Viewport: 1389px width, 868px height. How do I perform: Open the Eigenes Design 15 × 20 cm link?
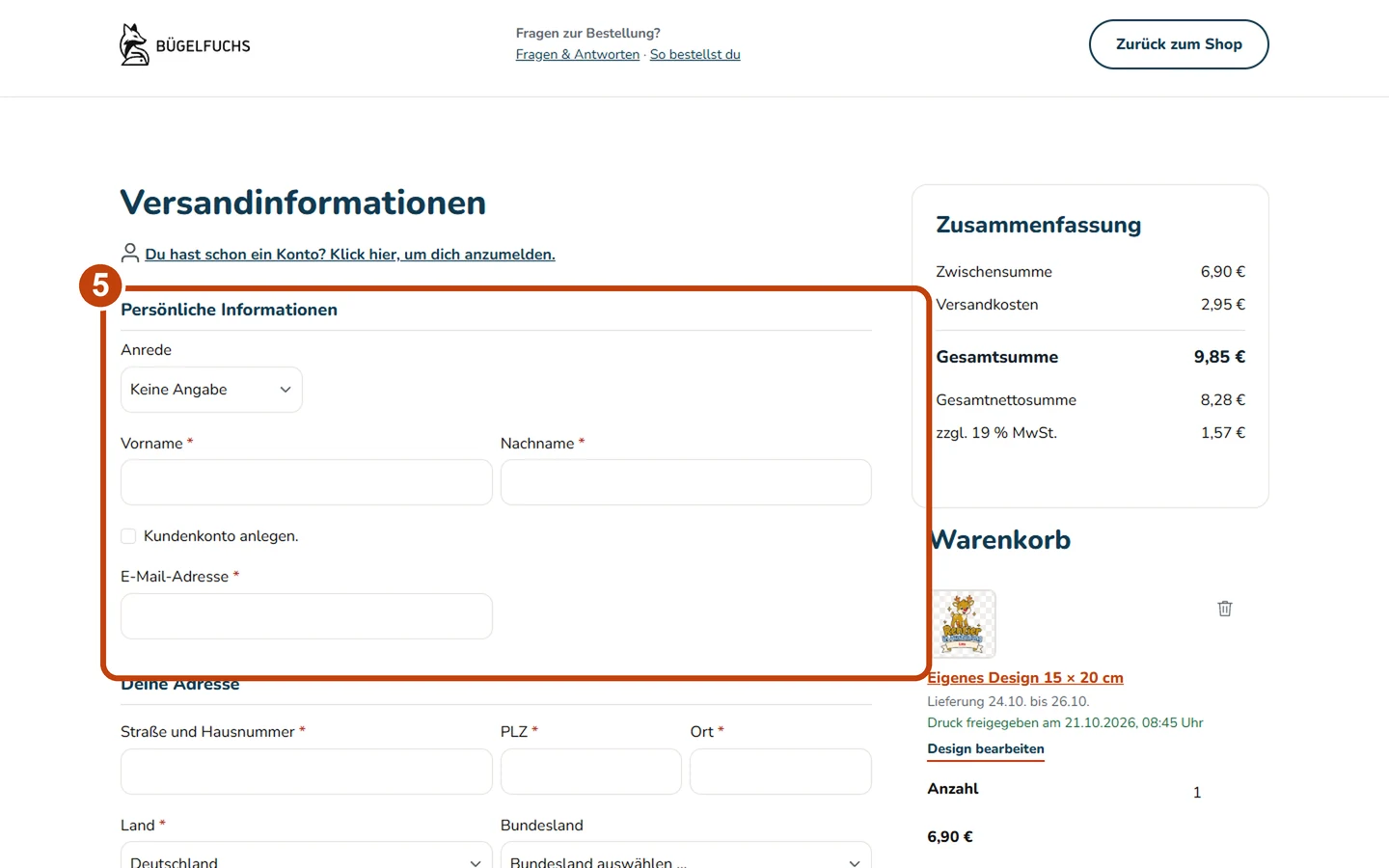pyautogui.click(x=1025, y=677)
